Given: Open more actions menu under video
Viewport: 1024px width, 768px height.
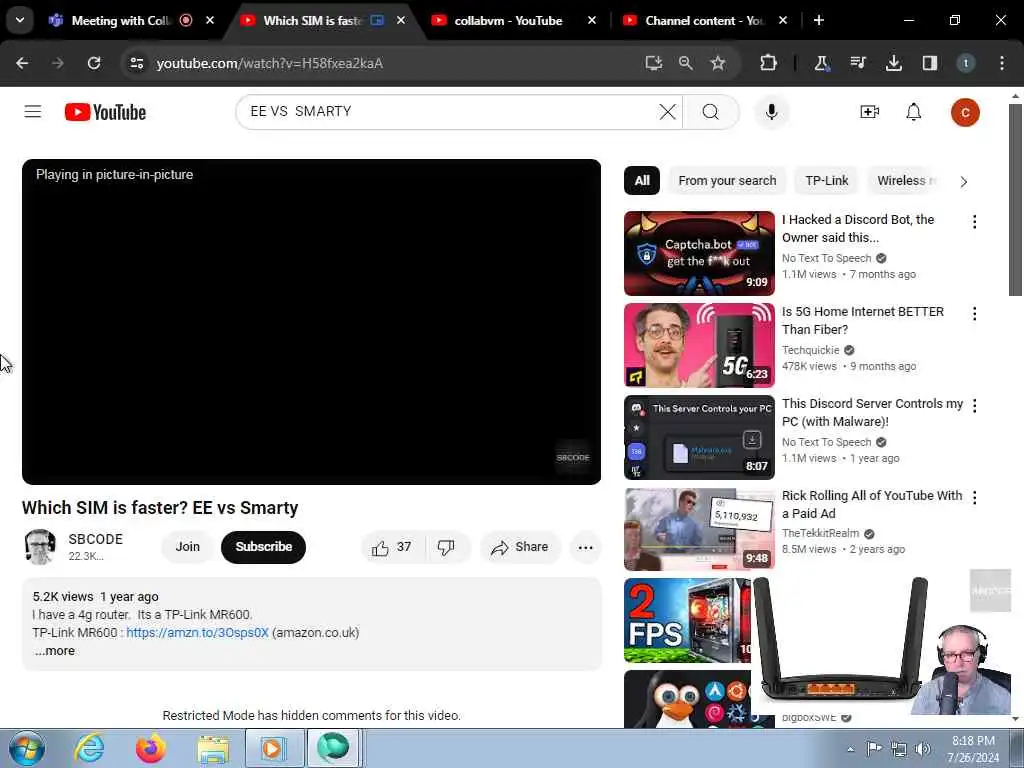Looking at the screenshot, I should click(x=586, y=547).
